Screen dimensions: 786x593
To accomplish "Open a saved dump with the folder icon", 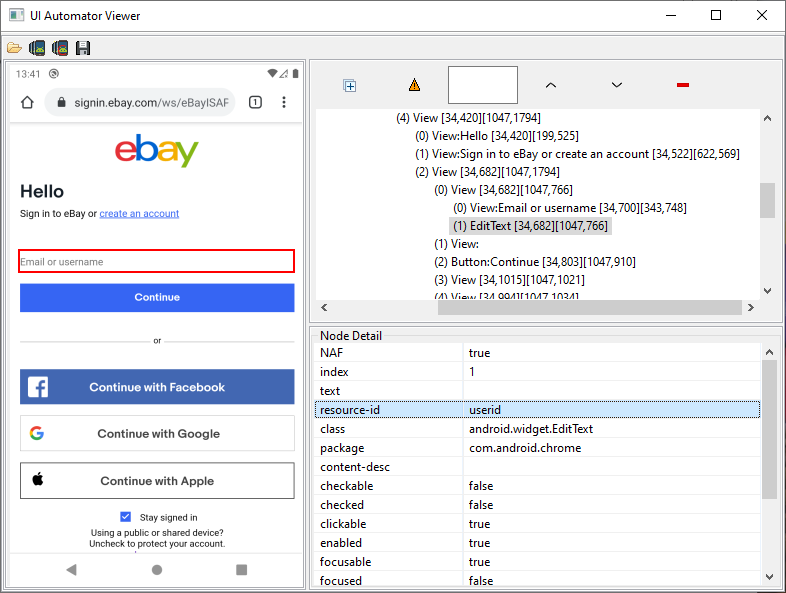I will (15, 48).
